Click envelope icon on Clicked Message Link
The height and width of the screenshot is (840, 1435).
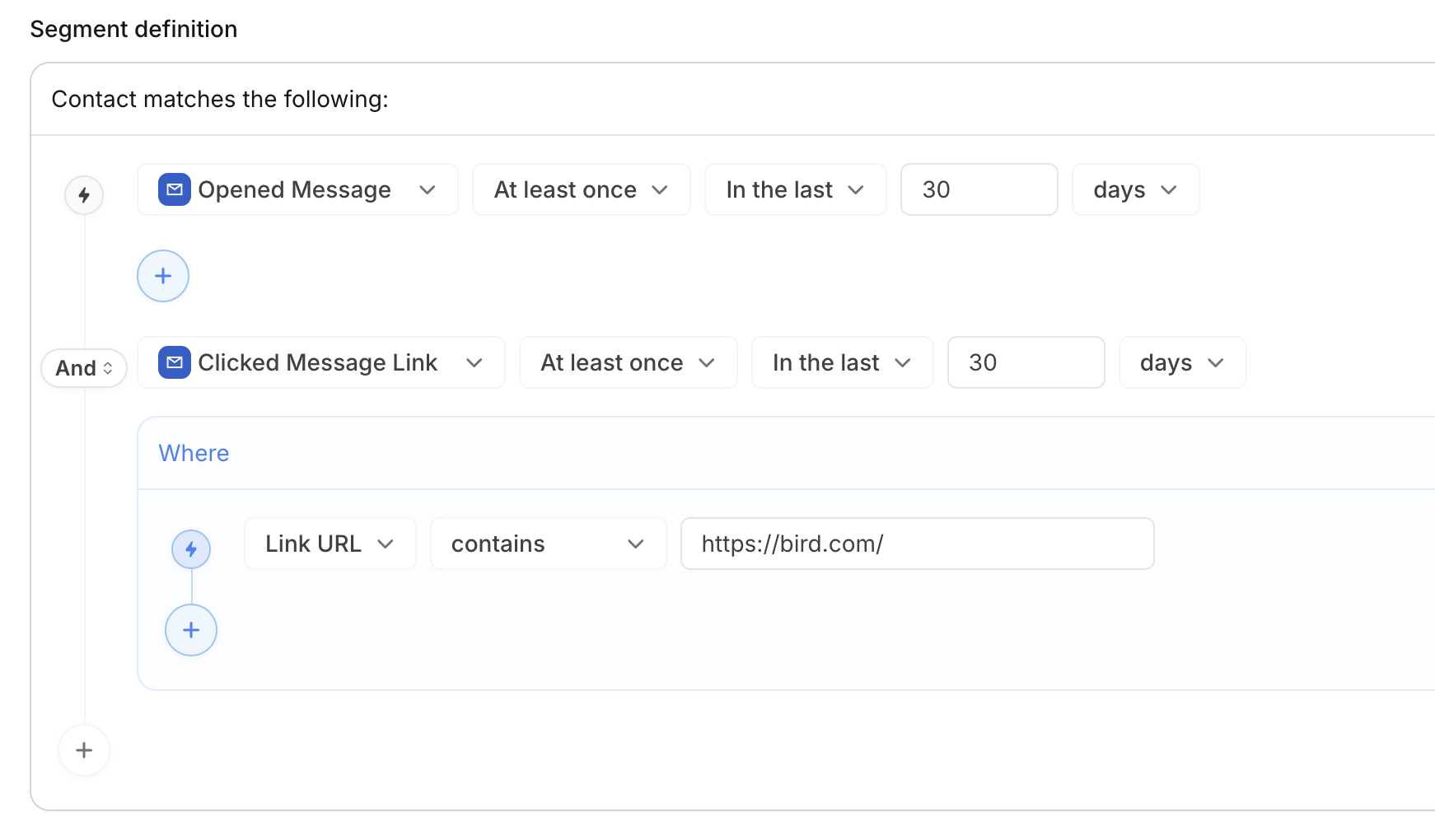[x=175, y=362]
